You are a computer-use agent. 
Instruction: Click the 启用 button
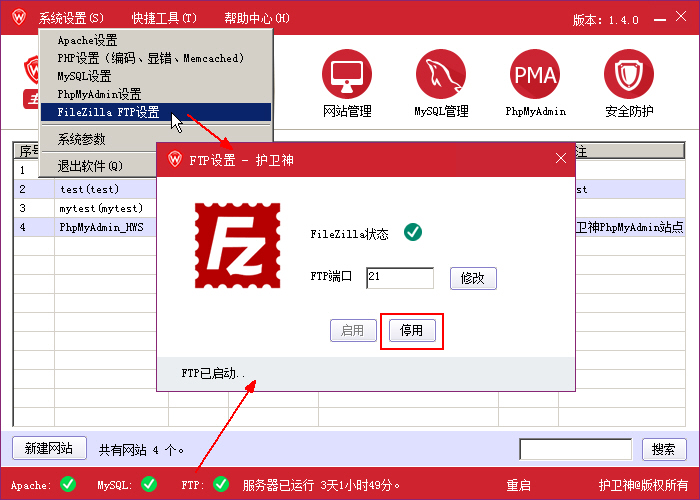coord(353,330)
